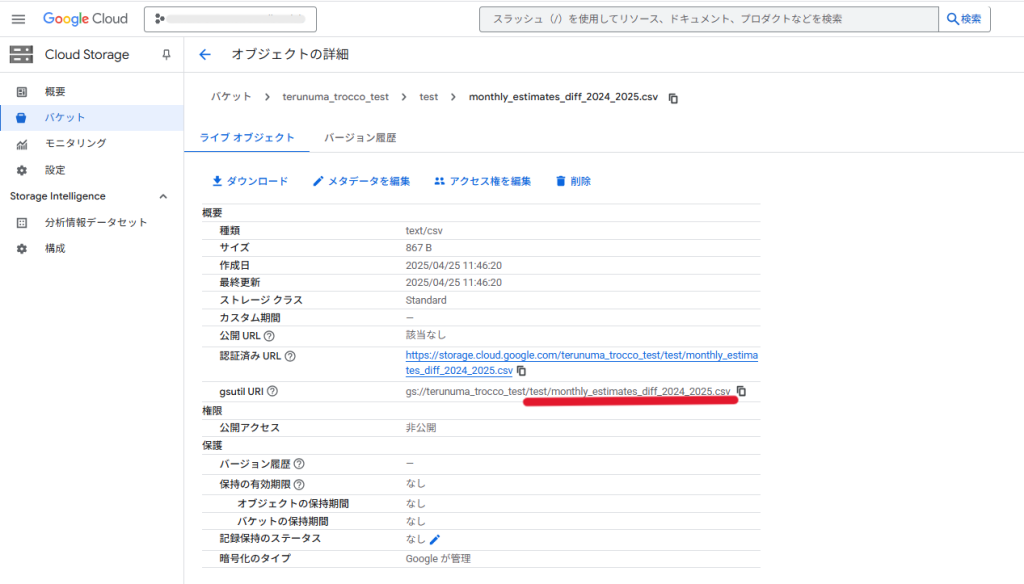Open help for 認証済み URL
Image resolution: width=1024 pixels, height=584 pixels.
point(290,356)
